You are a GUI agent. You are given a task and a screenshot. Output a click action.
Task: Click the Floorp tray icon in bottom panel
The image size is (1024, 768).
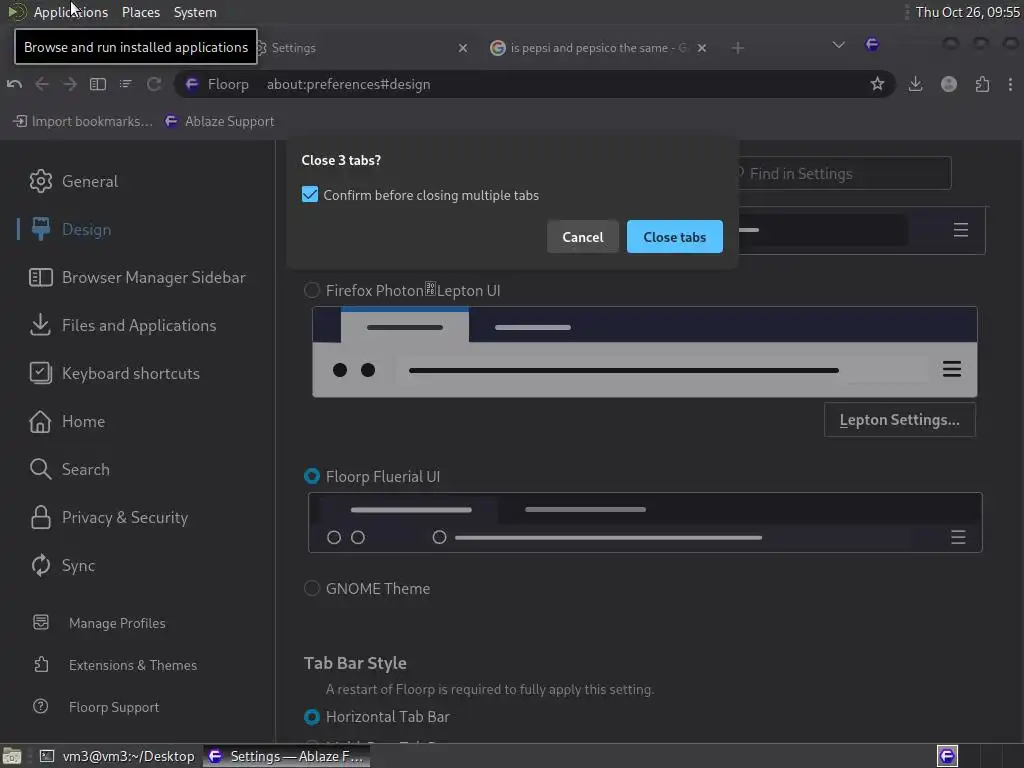coord(947,756)
